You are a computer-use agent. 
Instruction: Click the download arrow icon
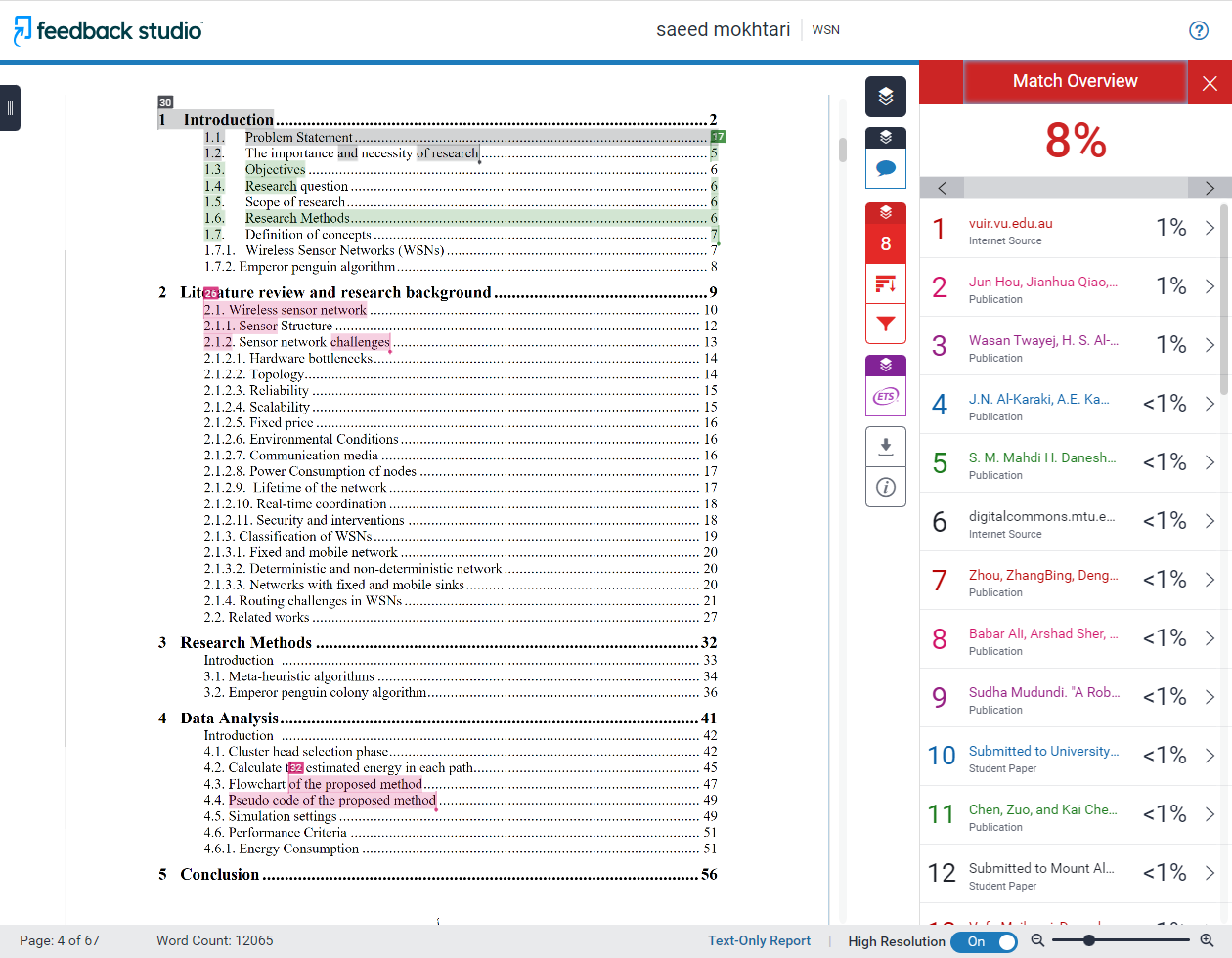point(885,447)
